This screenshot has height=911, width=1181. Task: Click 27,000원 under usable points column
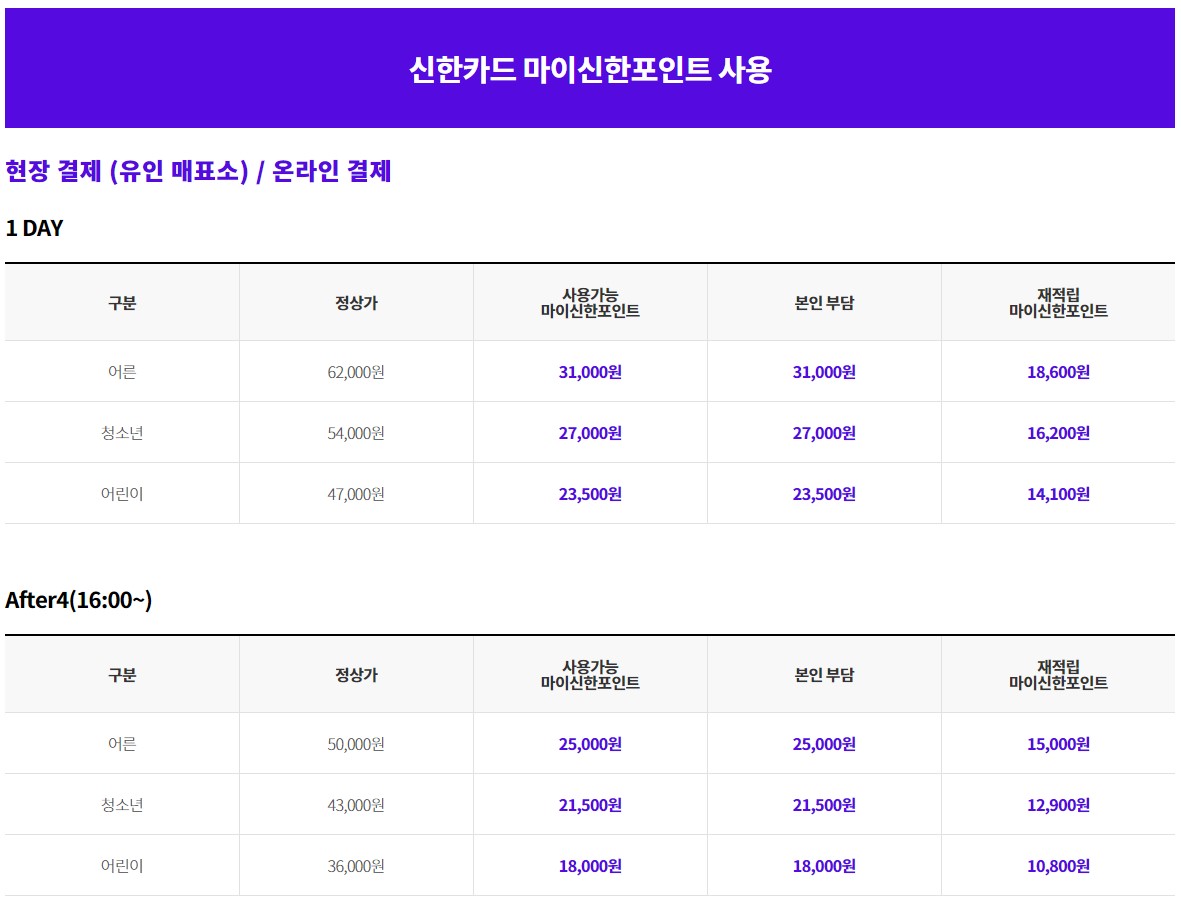click(590, 433)
